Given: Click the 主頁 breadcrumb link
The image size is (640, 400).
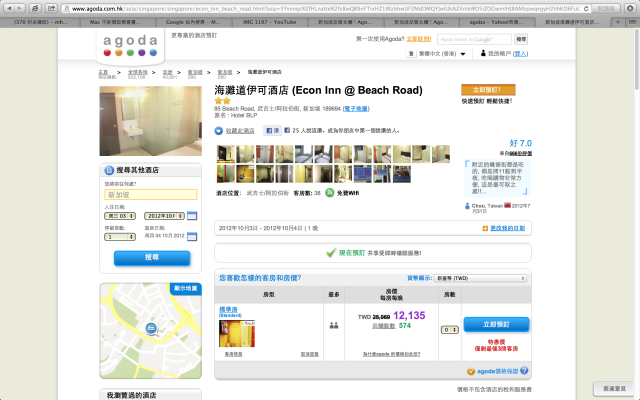Looking at the screenshot, I should [103, 72].
